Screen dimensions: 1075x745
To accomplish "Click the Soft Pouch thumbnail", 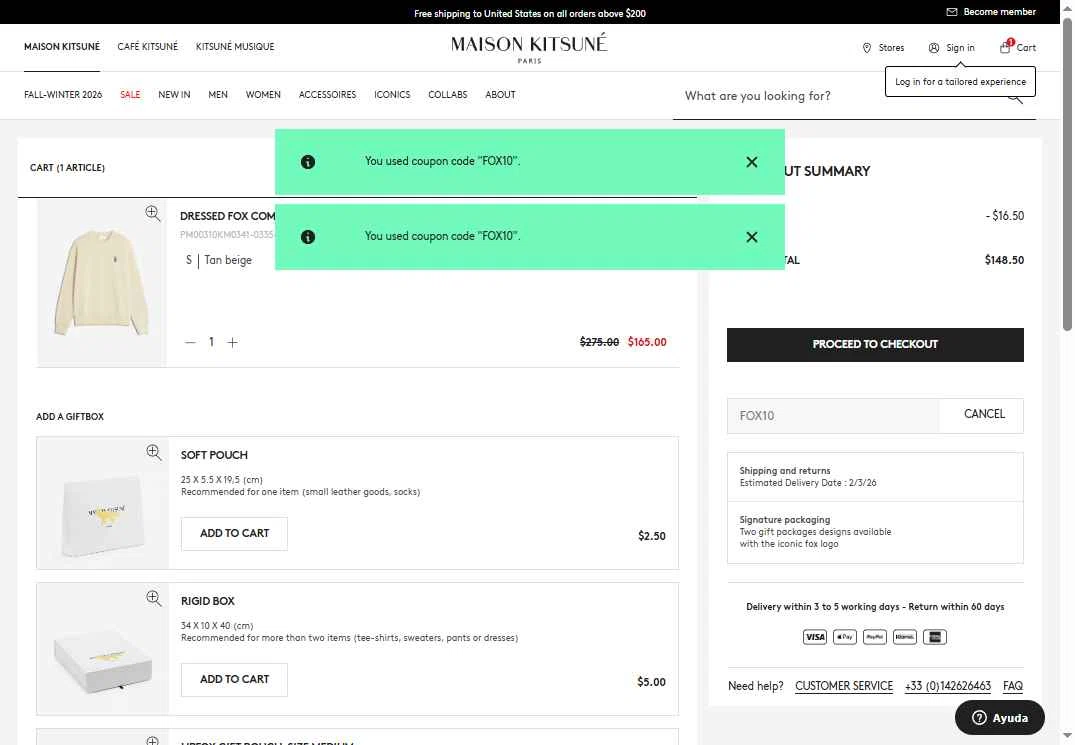I will pos(103,503).
